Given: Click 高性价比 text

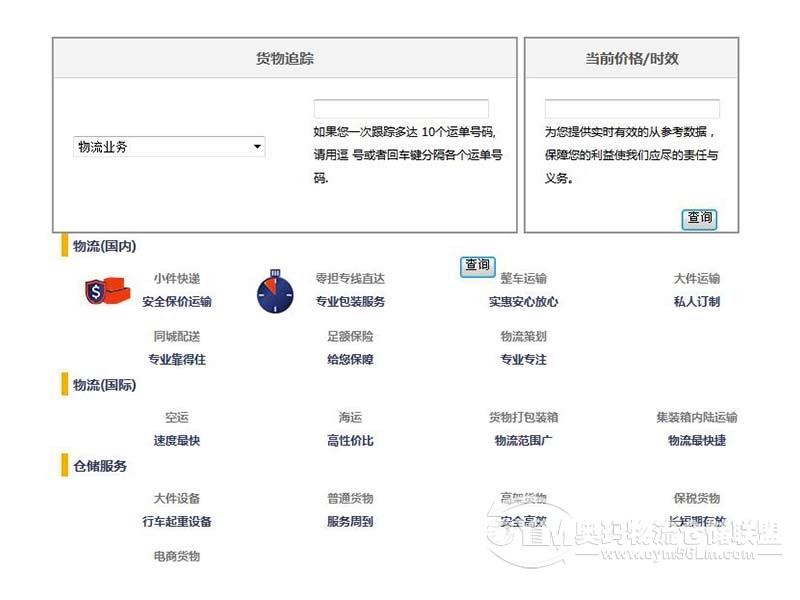Looking at the screenshot, I should tap(350, 440).
